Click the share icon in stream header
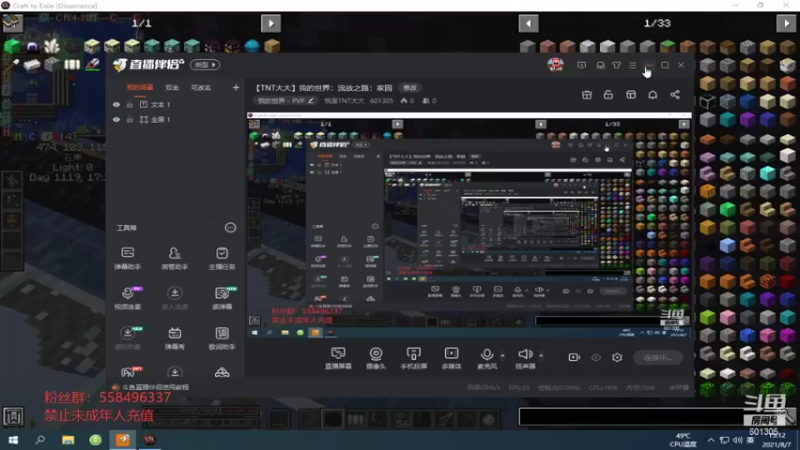The height and width of the screenshot is (450, 800). [x=674, y=95]
